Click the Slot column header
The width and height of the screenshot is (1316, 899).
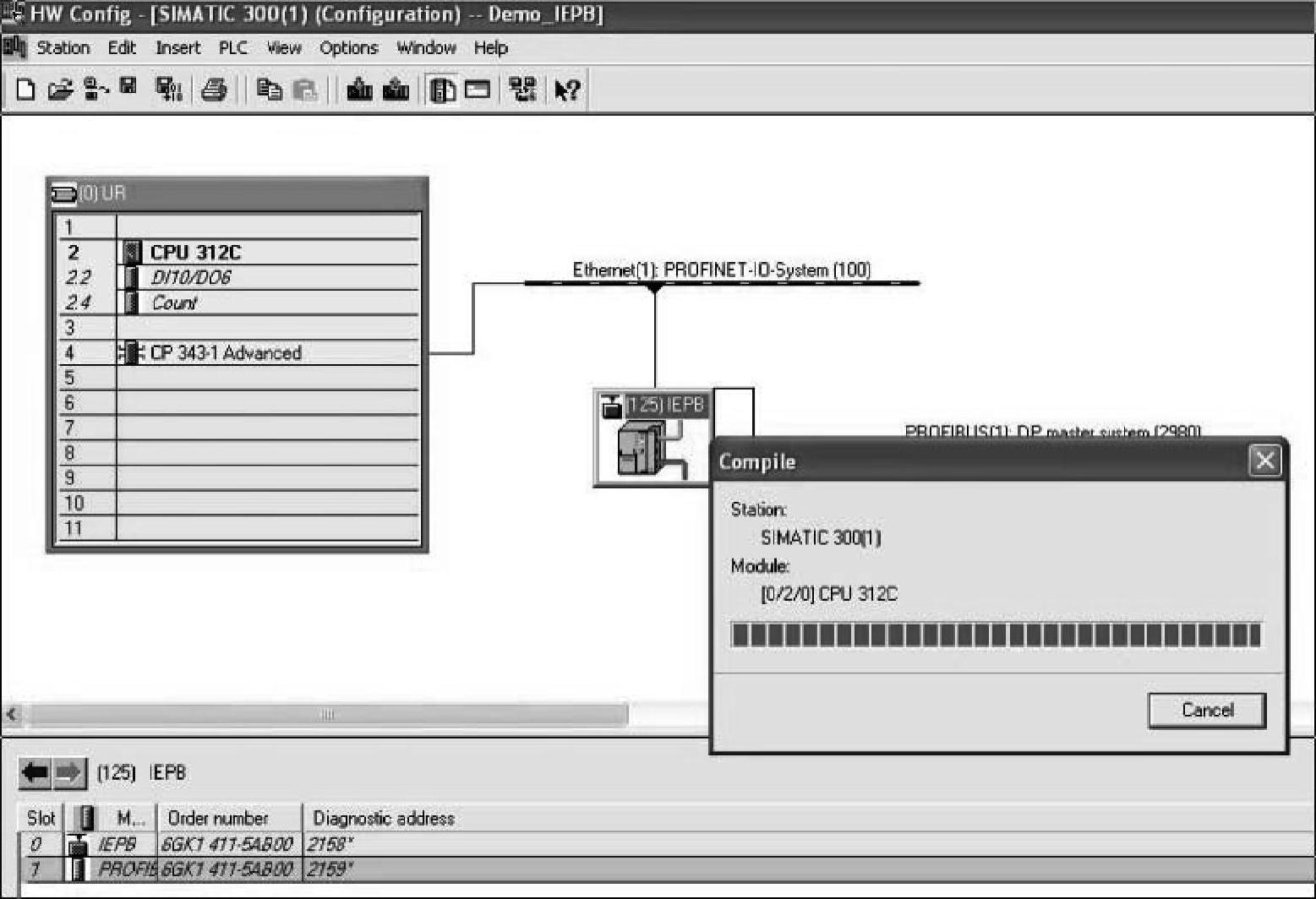[x=41, y=818]
